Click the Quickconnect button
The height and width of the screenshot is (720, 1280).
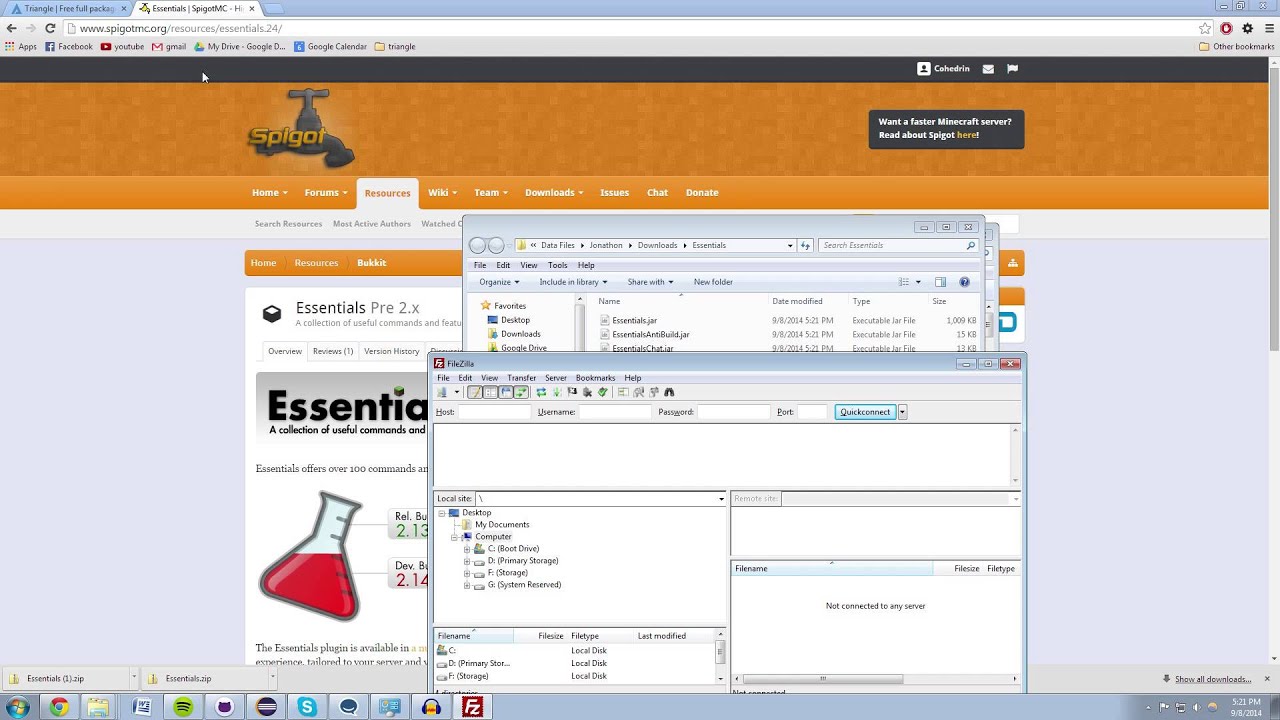point(865,412)
